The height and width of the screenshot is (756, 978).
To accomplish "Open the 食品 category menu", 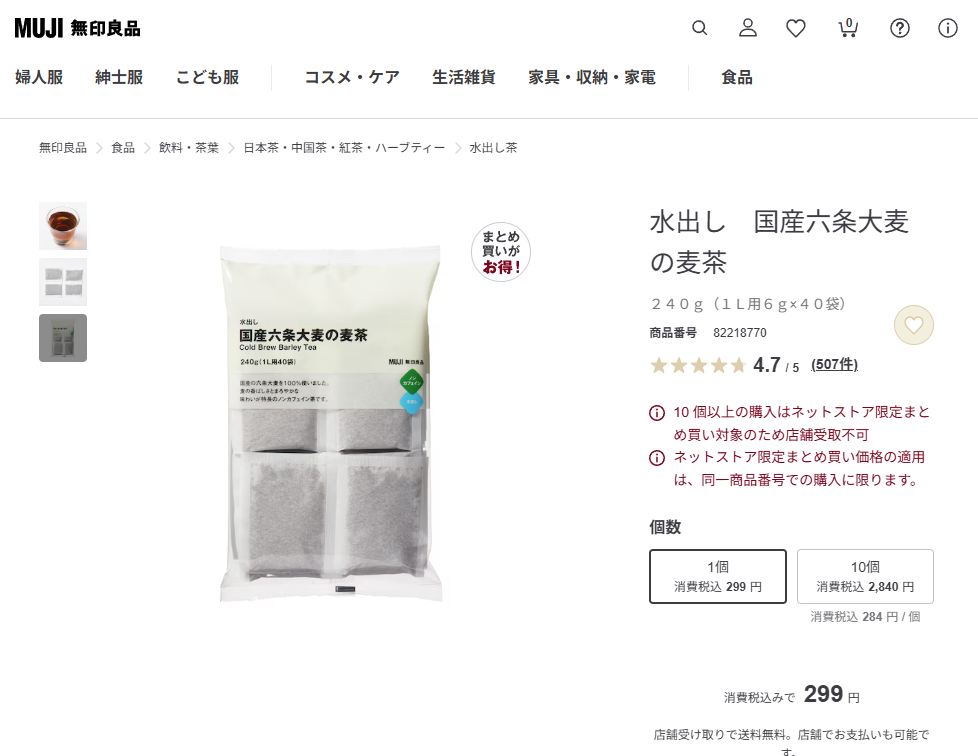I will [737, 77].
